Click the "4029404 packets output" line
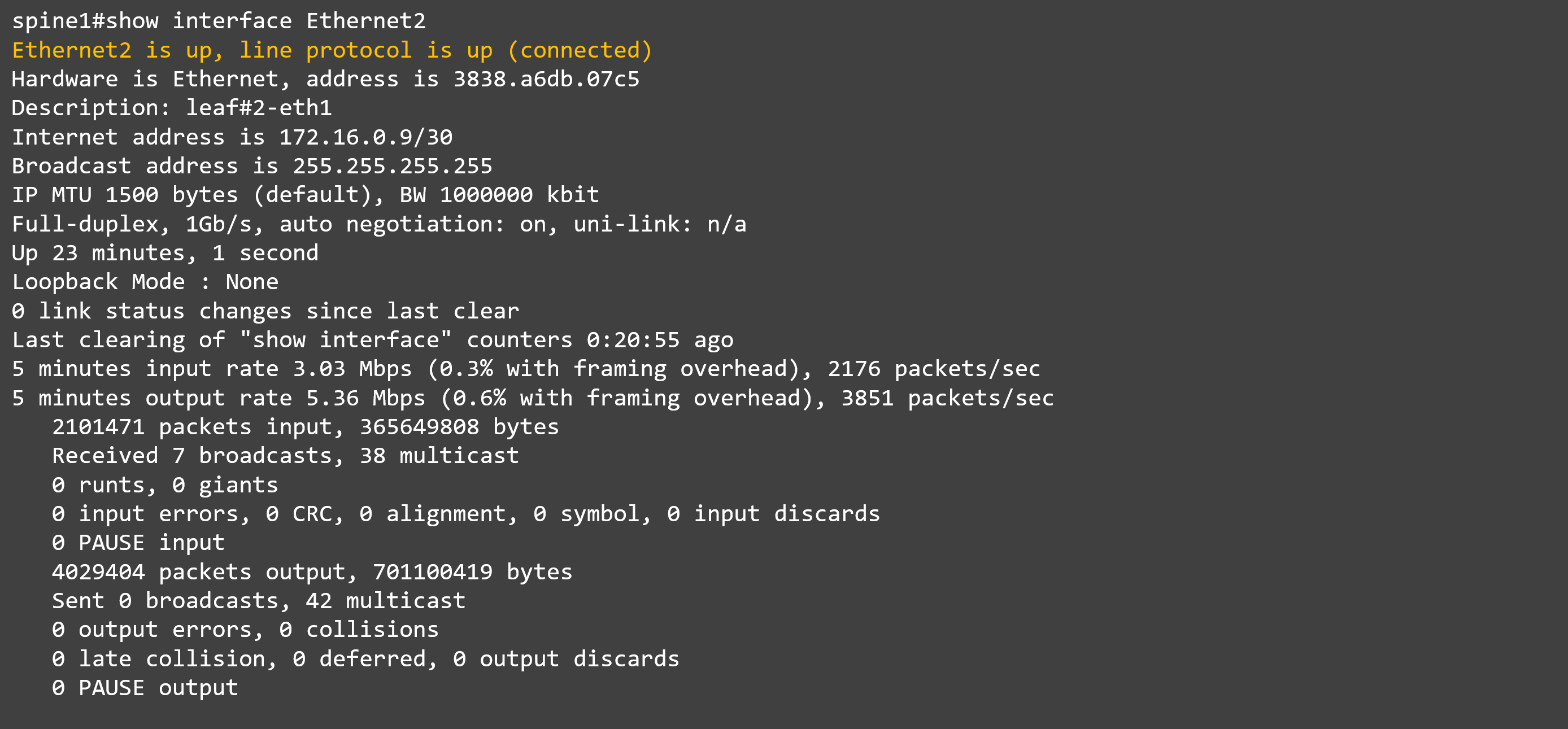Viewport: 1568px width, 729px height. (312, 573)
